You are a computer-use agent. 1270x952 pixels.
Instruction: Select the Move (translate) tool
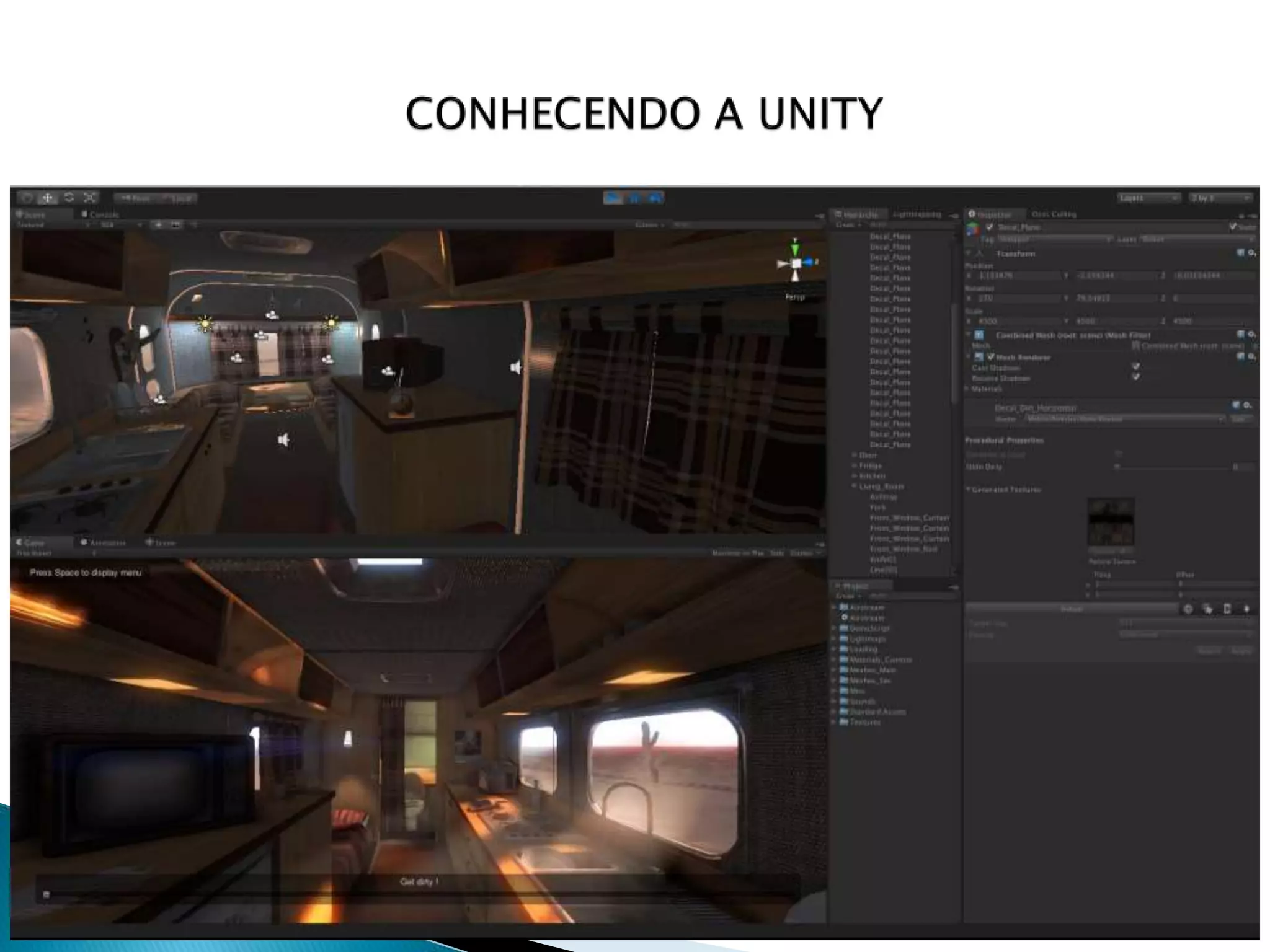pyautogui.click(x=48, y=198)
